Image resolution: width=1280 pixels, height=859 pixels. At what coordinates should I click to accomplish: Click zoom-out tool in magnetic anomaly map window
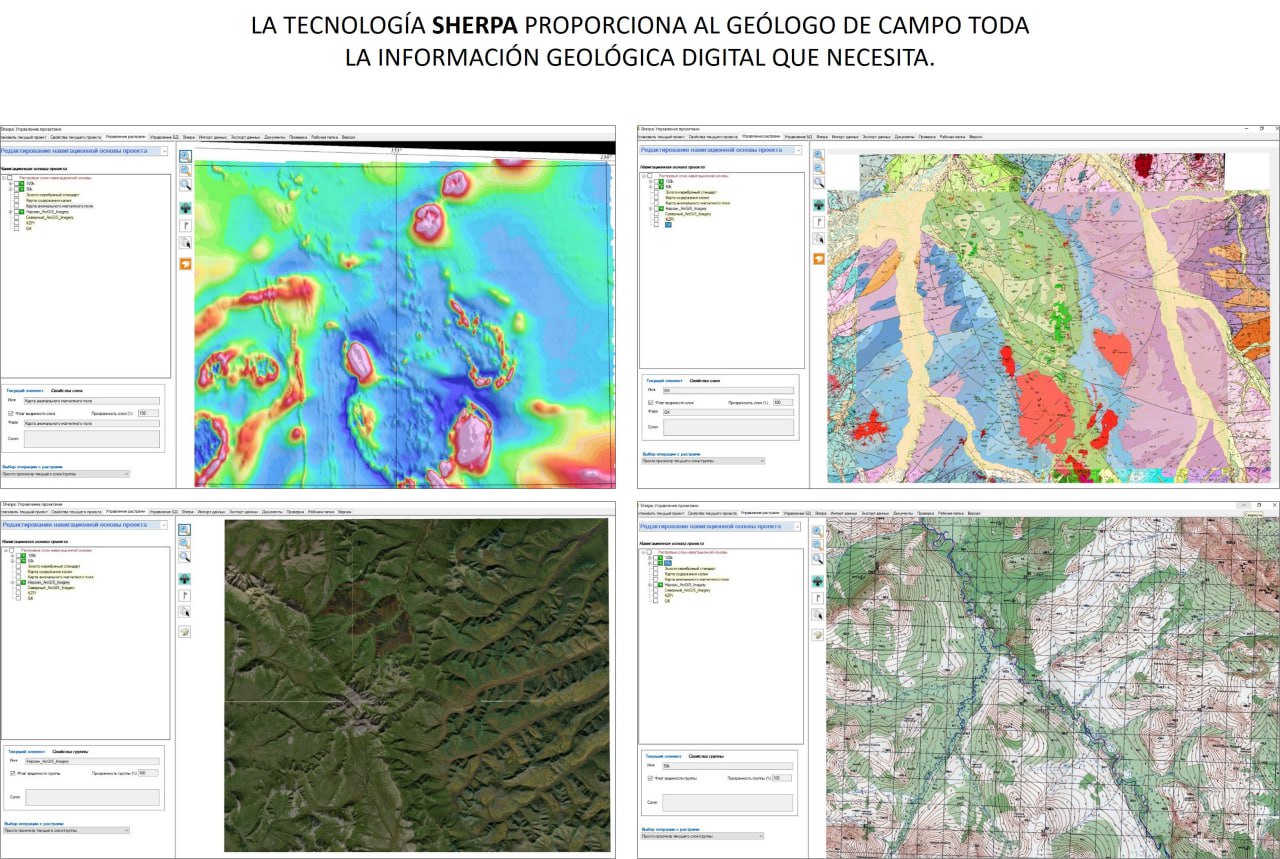pyautogui.click(x=185, y=171)
